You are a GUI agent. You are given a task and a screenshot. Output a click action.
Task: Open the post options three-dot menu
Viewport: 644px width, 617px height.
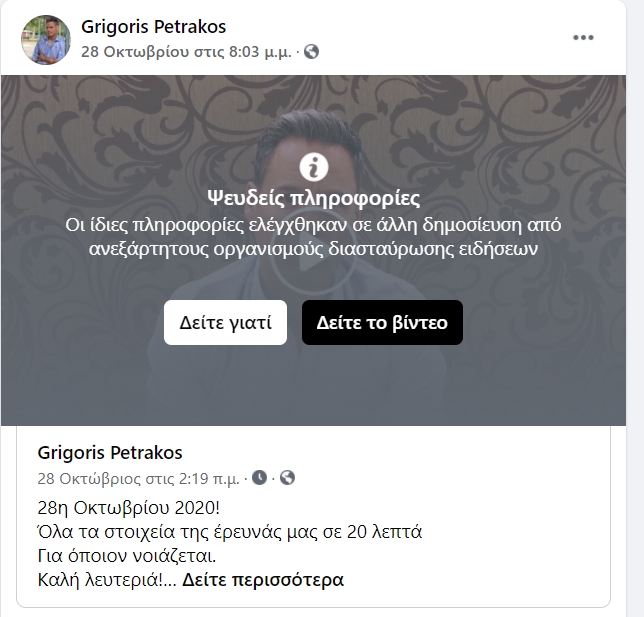point(583,38)
